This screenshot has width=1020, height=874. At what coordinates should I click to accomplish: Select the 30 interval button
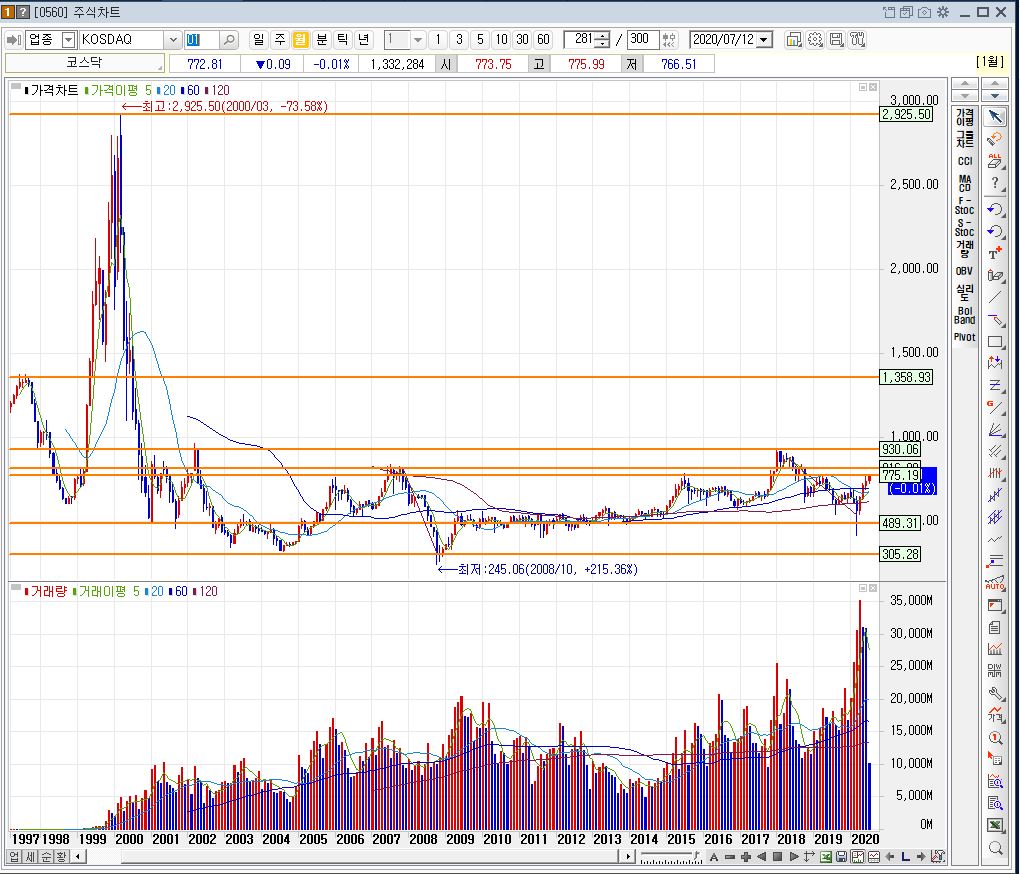pyautogui.click(x=522, y=40)
